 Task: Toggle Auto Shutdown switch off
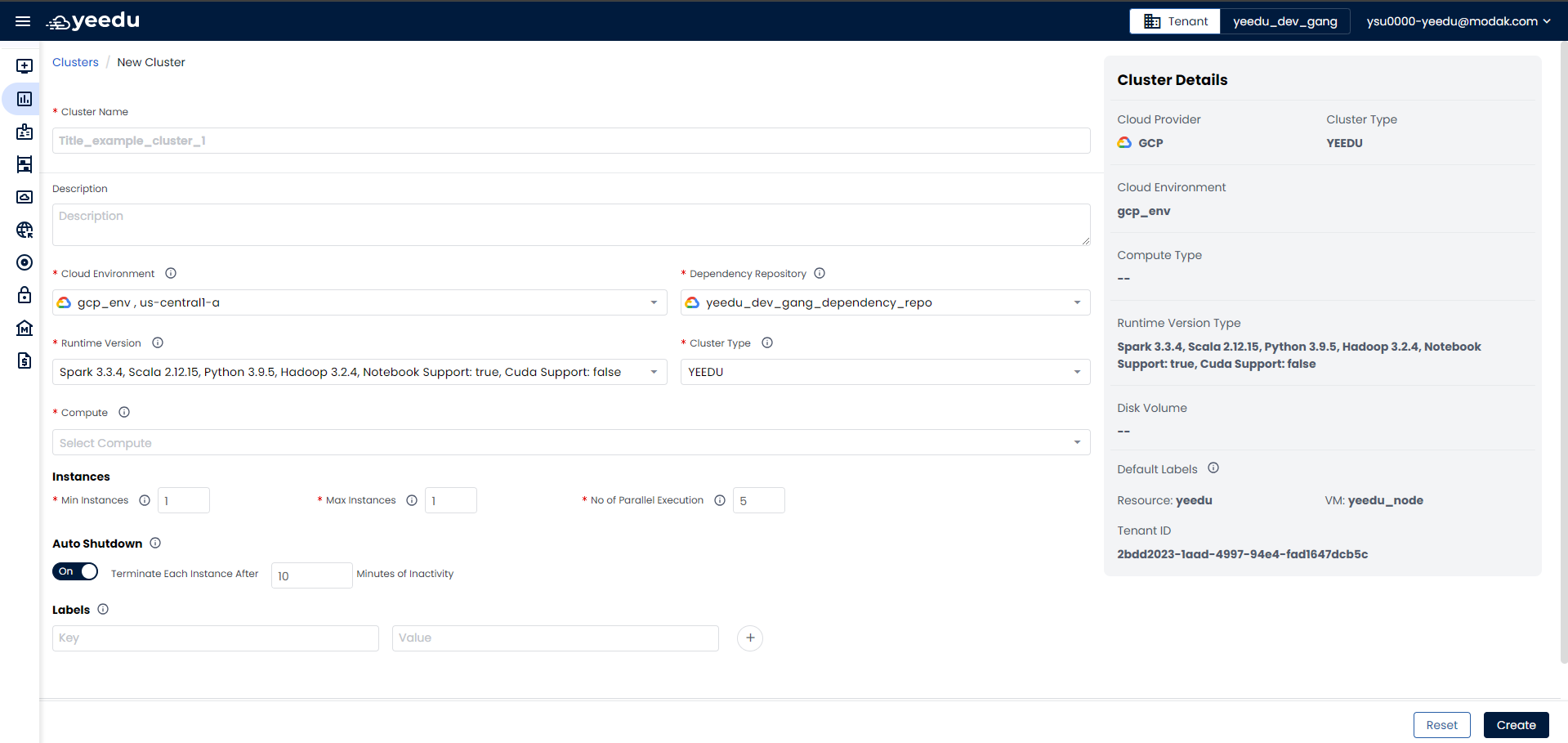click(x=75, y=571)
